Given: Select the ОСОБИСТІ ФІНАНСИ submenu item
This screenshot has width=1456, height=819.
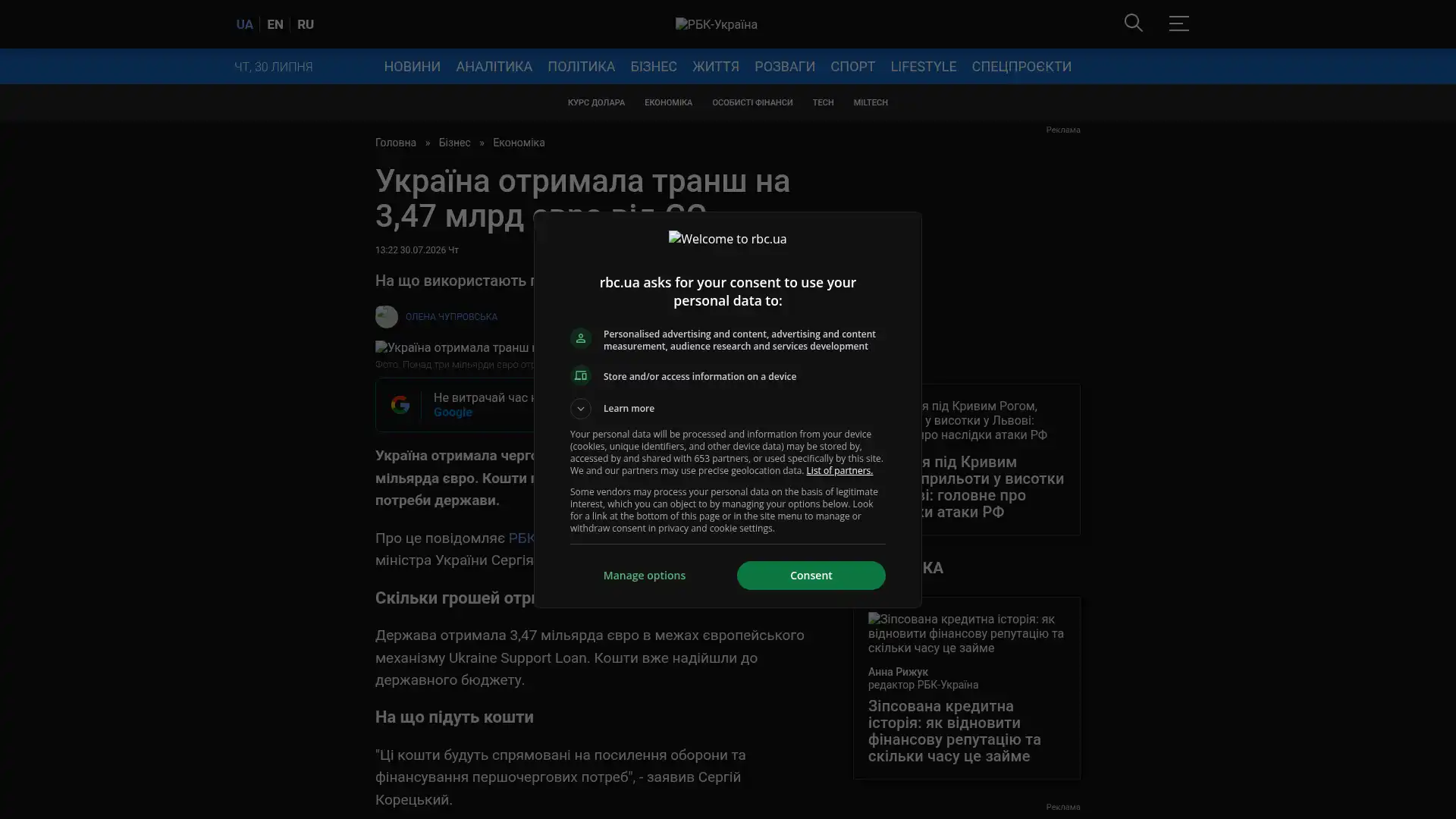Looking at the screenshot, I should [752, 103].
